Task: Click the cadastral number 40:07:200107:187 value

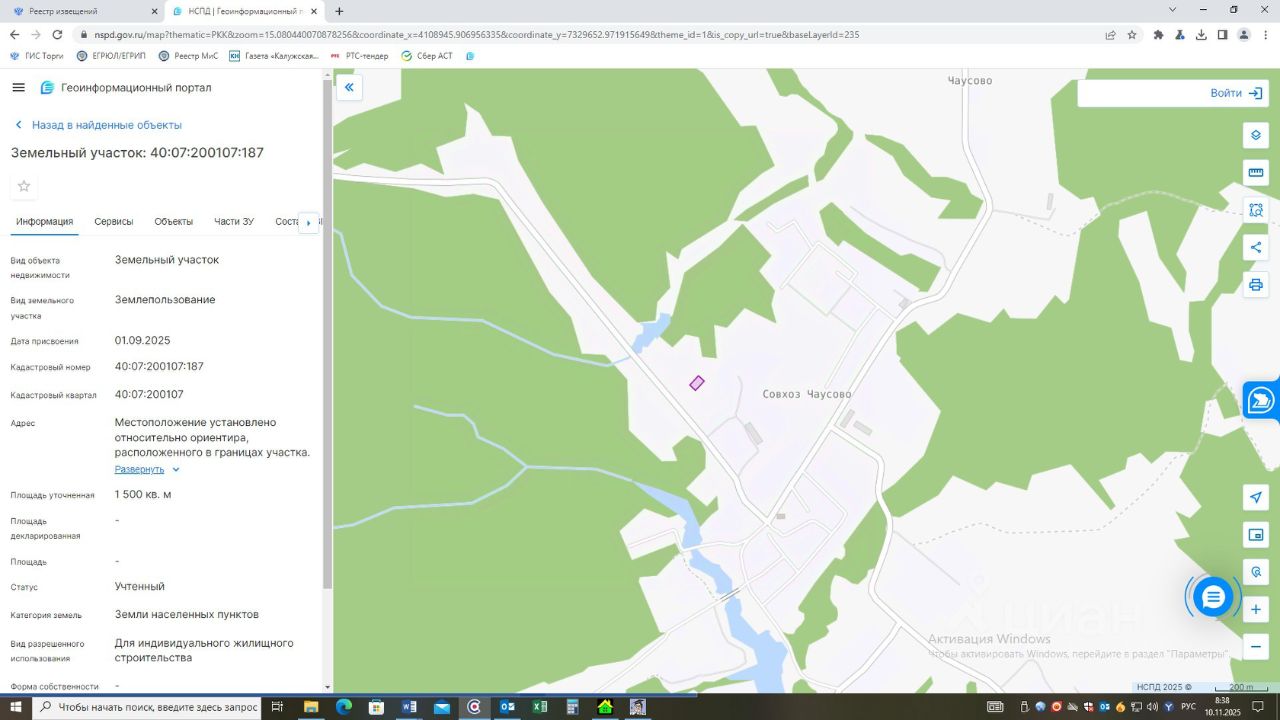Action: pos(159,367)
